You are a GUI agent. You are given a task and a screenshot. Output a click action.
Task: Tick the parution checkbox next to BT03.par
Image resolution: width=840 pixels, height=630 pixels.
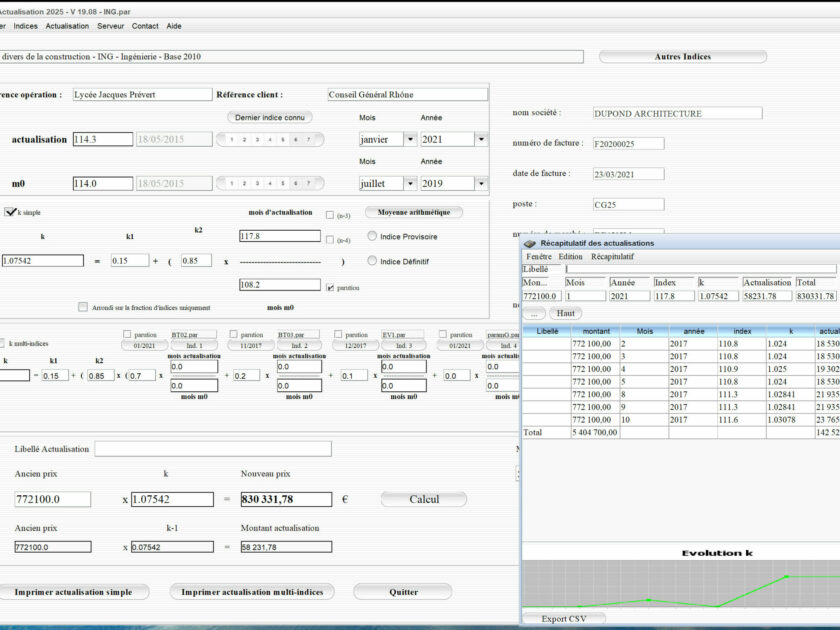(233, 334)
